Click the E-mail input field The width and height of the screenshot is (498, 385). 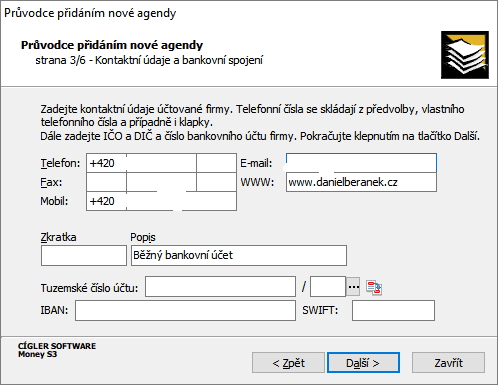point(361,163)
